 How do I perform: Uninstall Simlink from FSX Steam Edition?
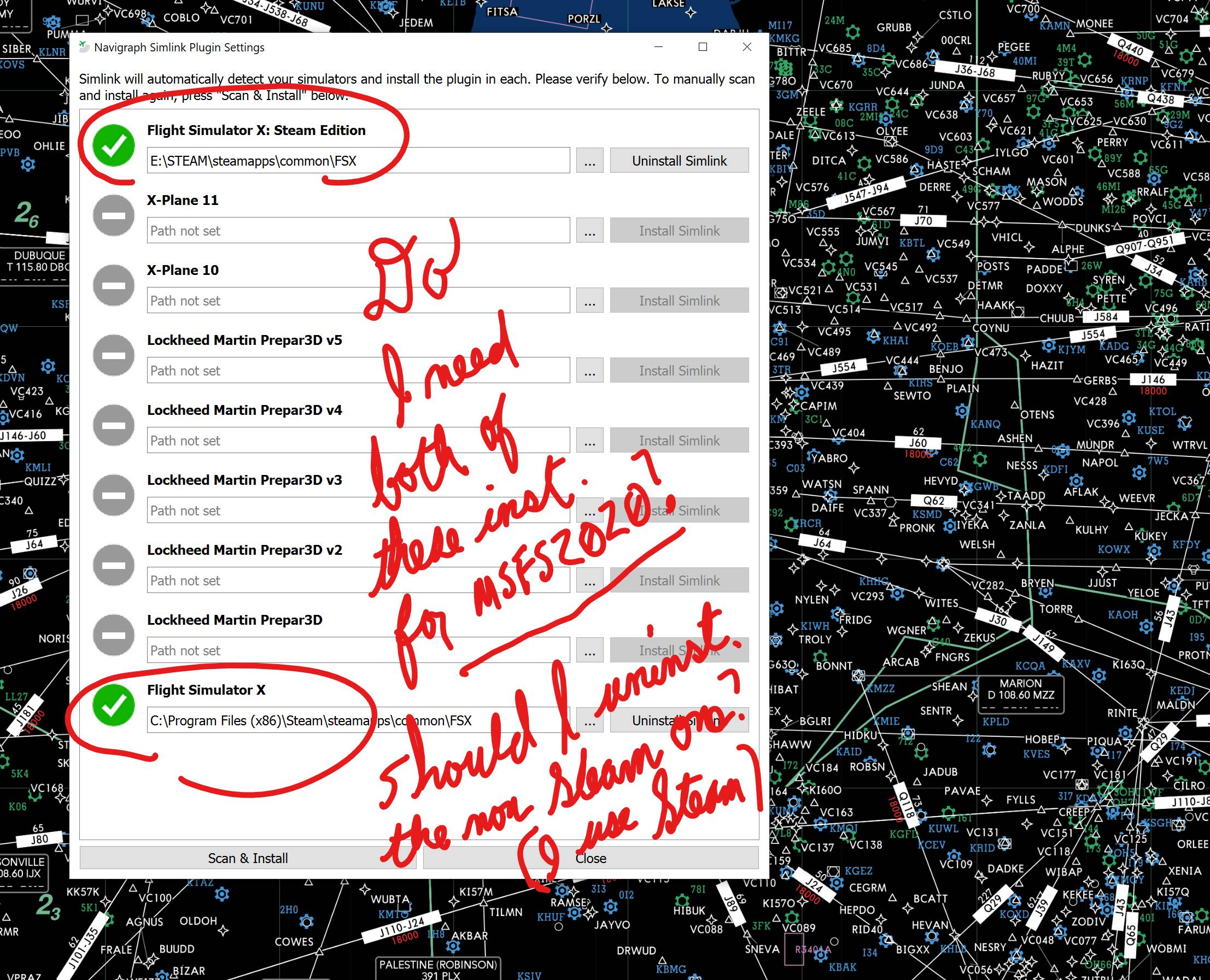click(679, 161)
